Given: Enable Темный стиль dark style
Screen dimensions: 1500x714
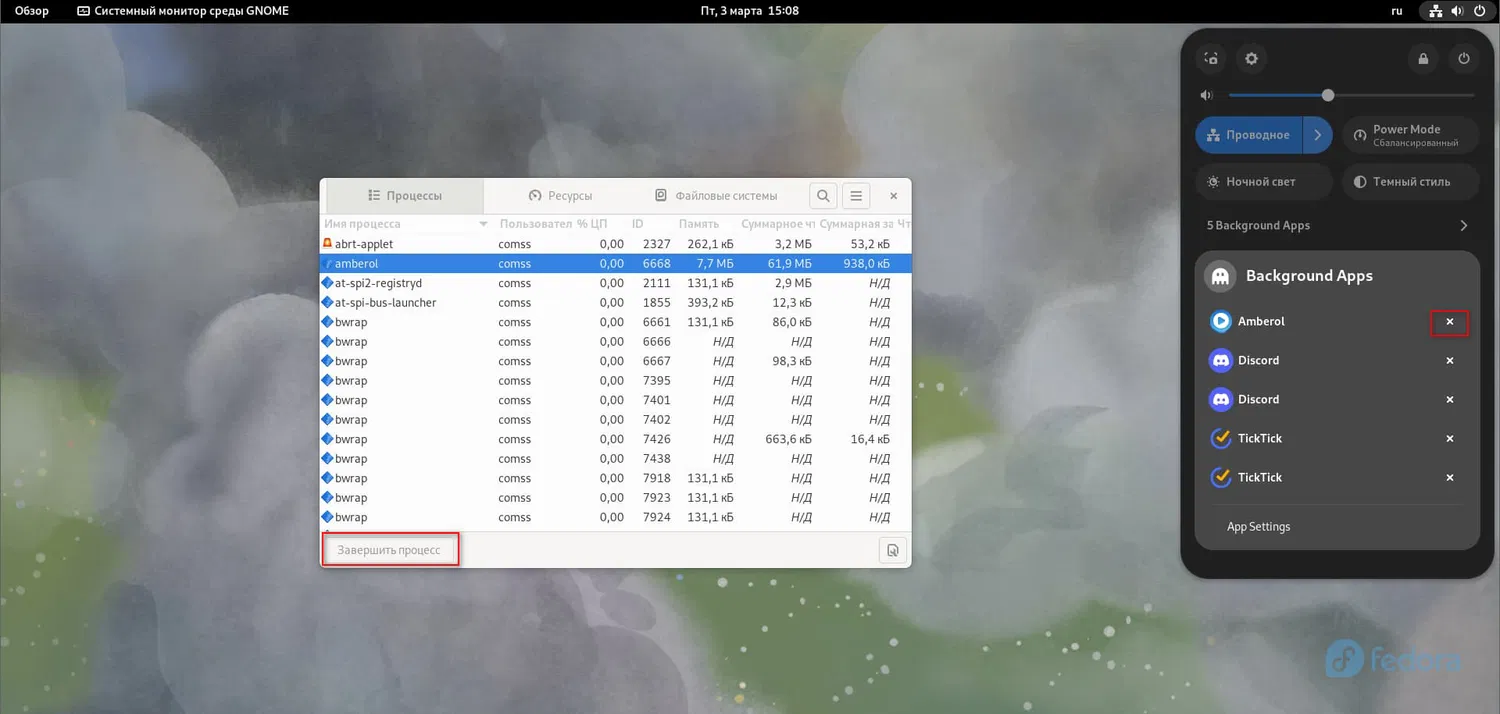Looking at the screenshot, I should point(1410,182).
